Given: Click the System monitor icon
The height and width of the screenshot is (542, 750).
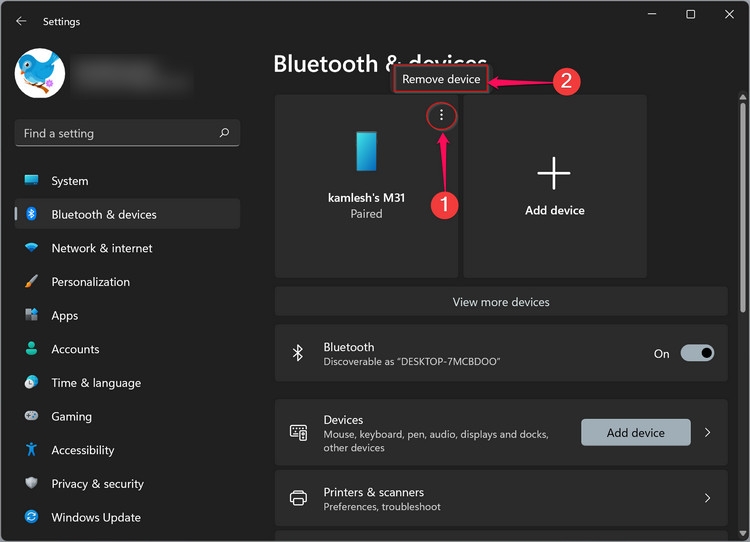Looking at the screenshot, I should pyautogui.click(x=32, y=180).
